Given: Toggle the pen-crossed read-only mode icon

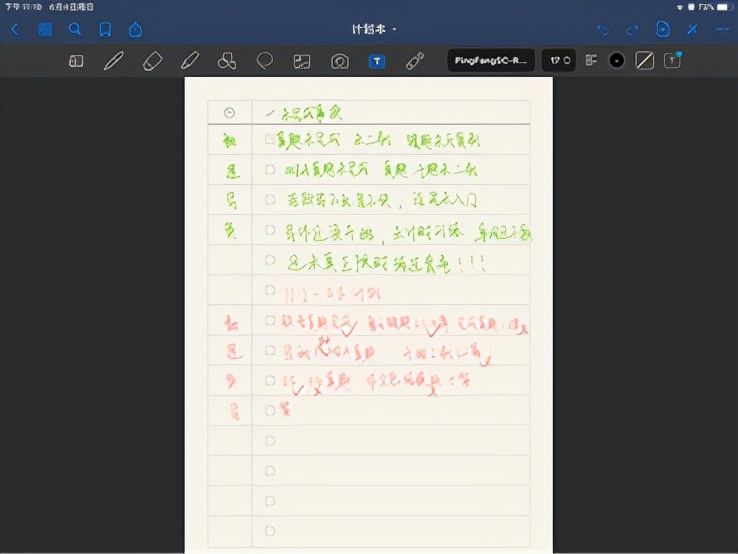Looking at the screenshot, I should 692,29.
